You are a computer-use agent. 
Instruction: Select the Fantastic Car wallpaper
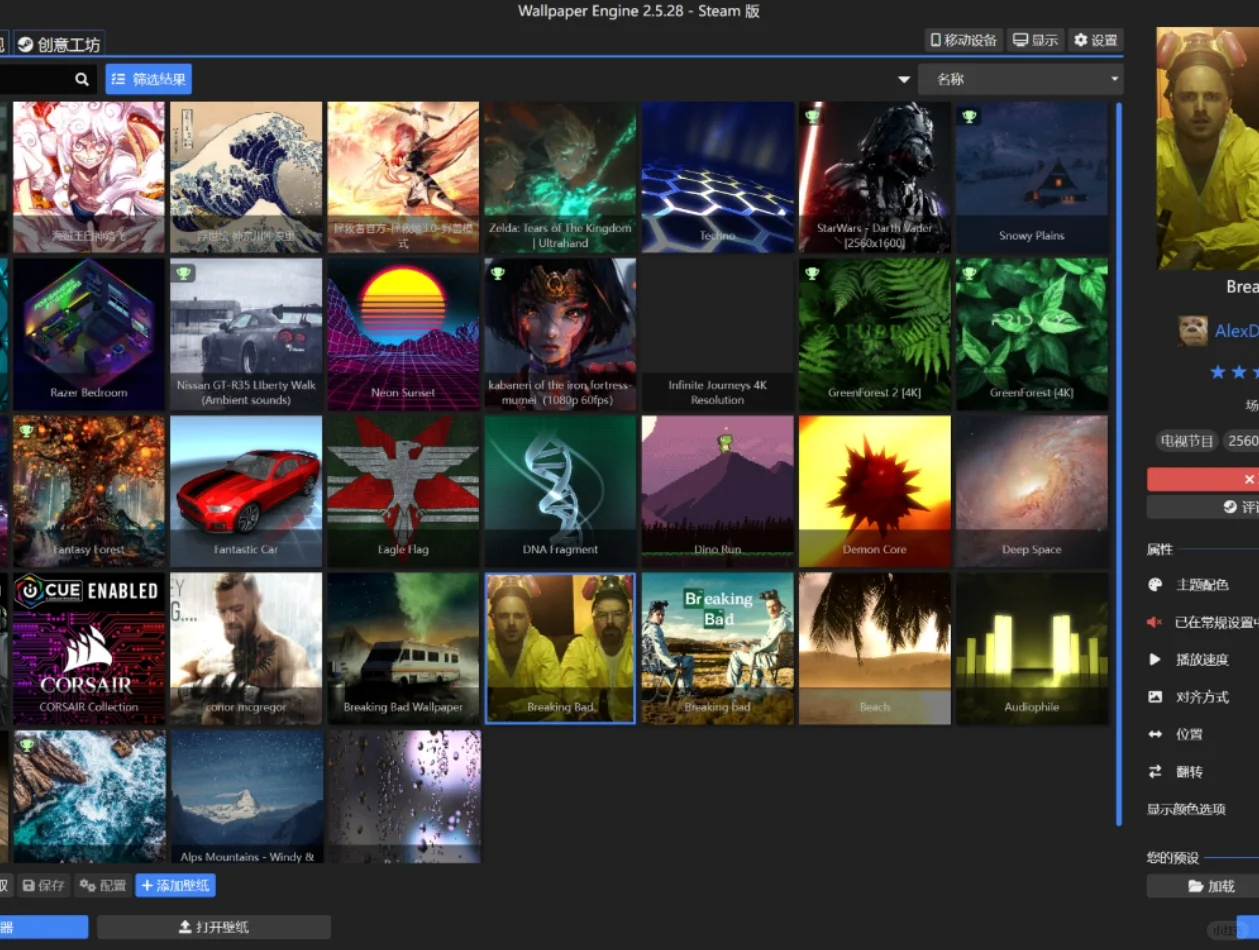click(246, 491)
